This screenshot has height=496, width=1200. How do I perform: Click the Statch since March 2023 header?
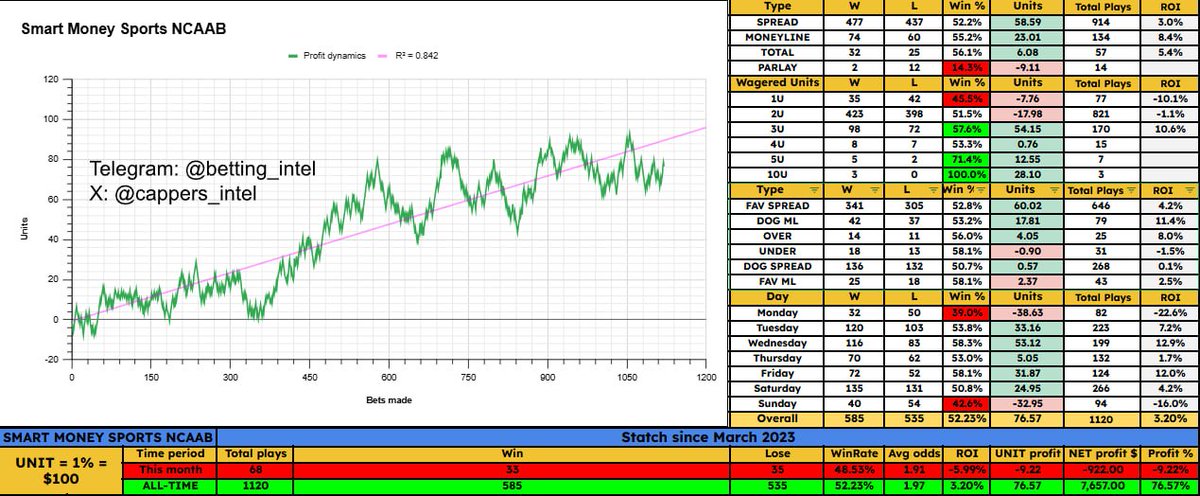pos(708,437)
